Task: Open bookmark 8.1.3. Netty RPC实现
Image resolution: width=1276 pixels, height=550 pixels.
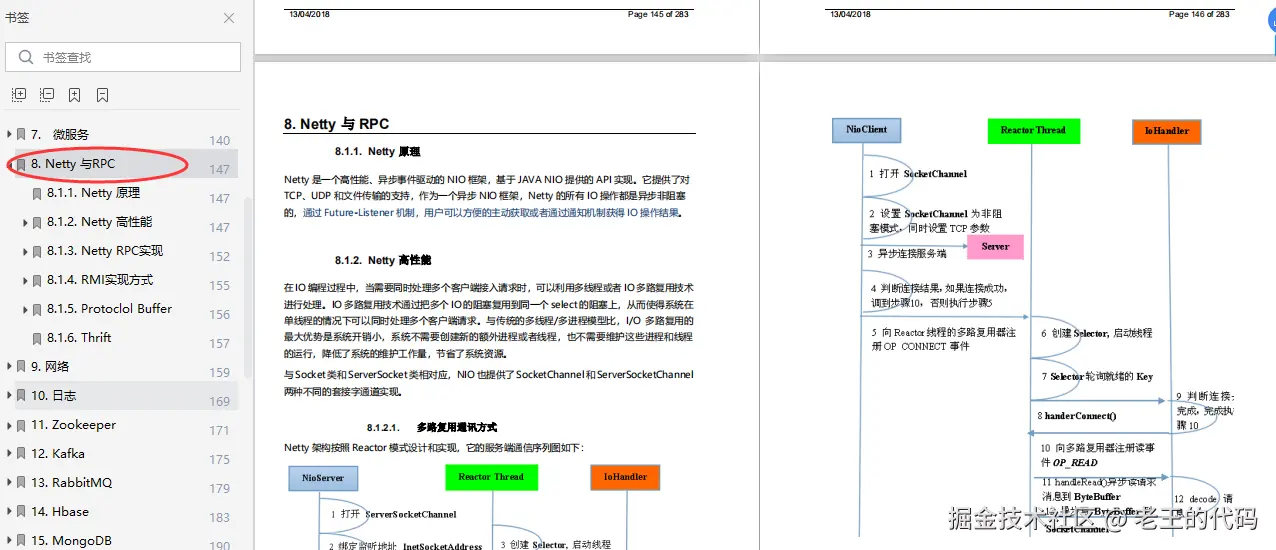Action: pos(105,250)
